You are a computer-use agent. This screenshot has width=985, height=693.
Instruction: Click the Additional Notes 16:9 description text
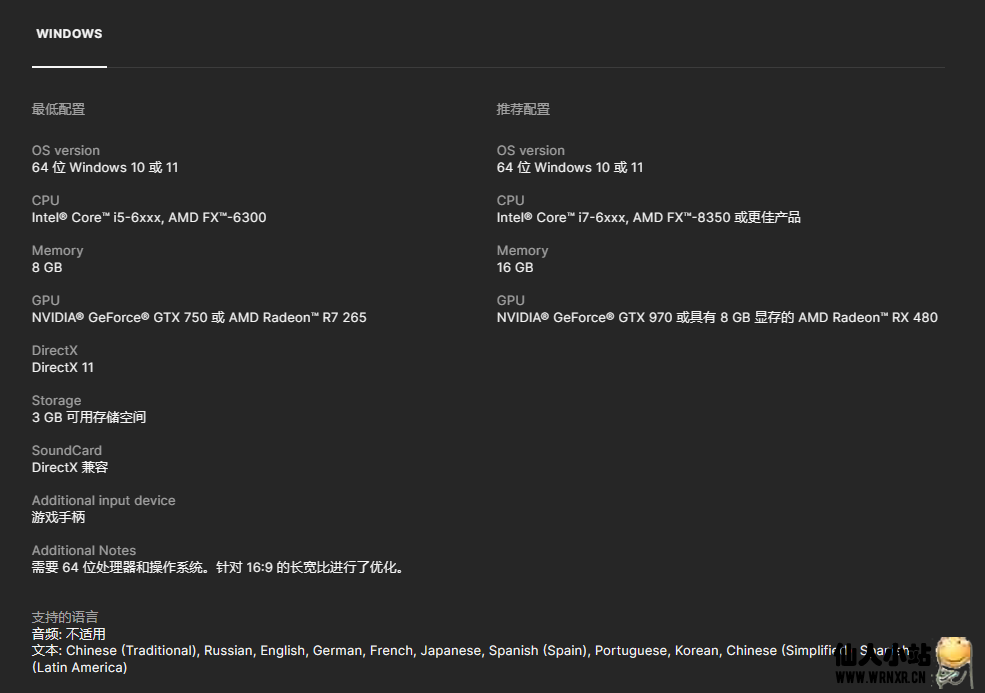[218, 568]
